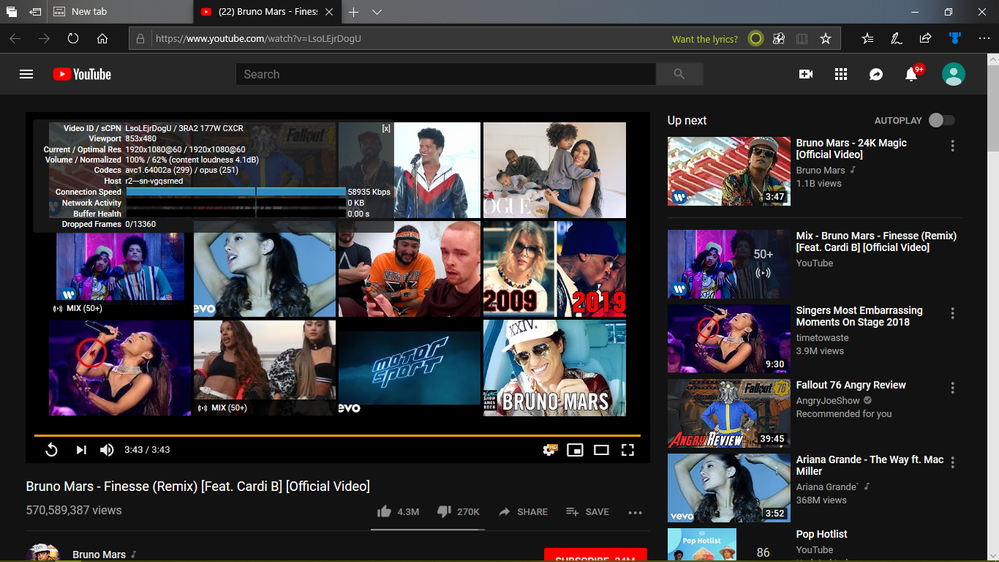Replay the video
Screen dimensions: 999x562
tap(52, 450)
